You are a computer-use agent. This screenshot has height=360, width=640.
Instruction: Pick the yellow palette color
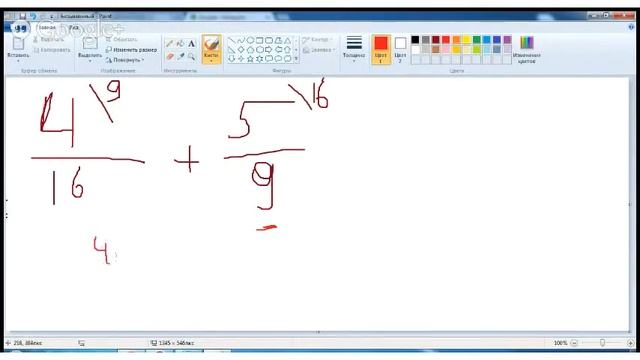[x=466, y=40]
